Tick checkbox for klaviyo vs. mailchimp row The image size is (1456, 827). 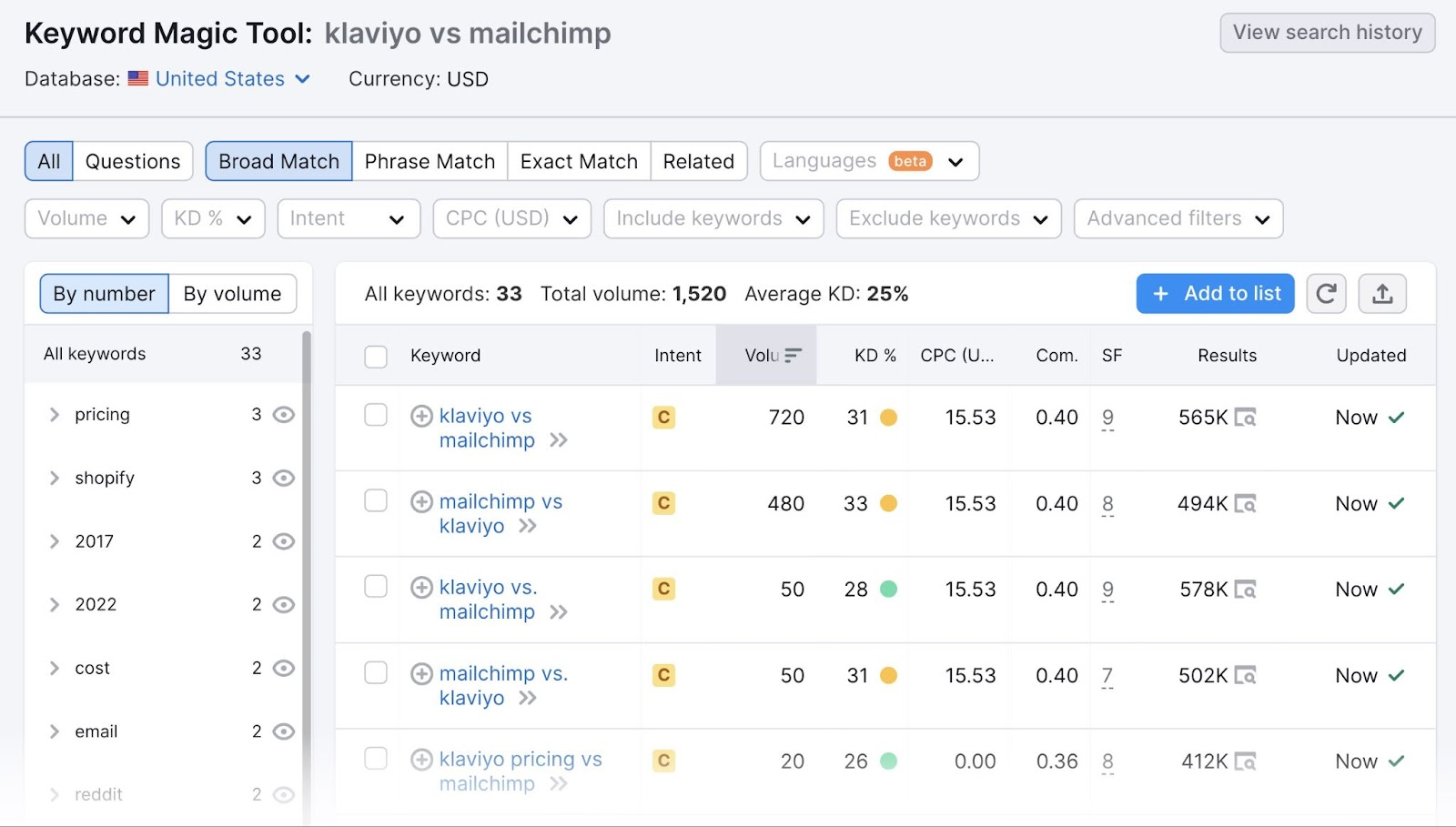pos(376,586)
